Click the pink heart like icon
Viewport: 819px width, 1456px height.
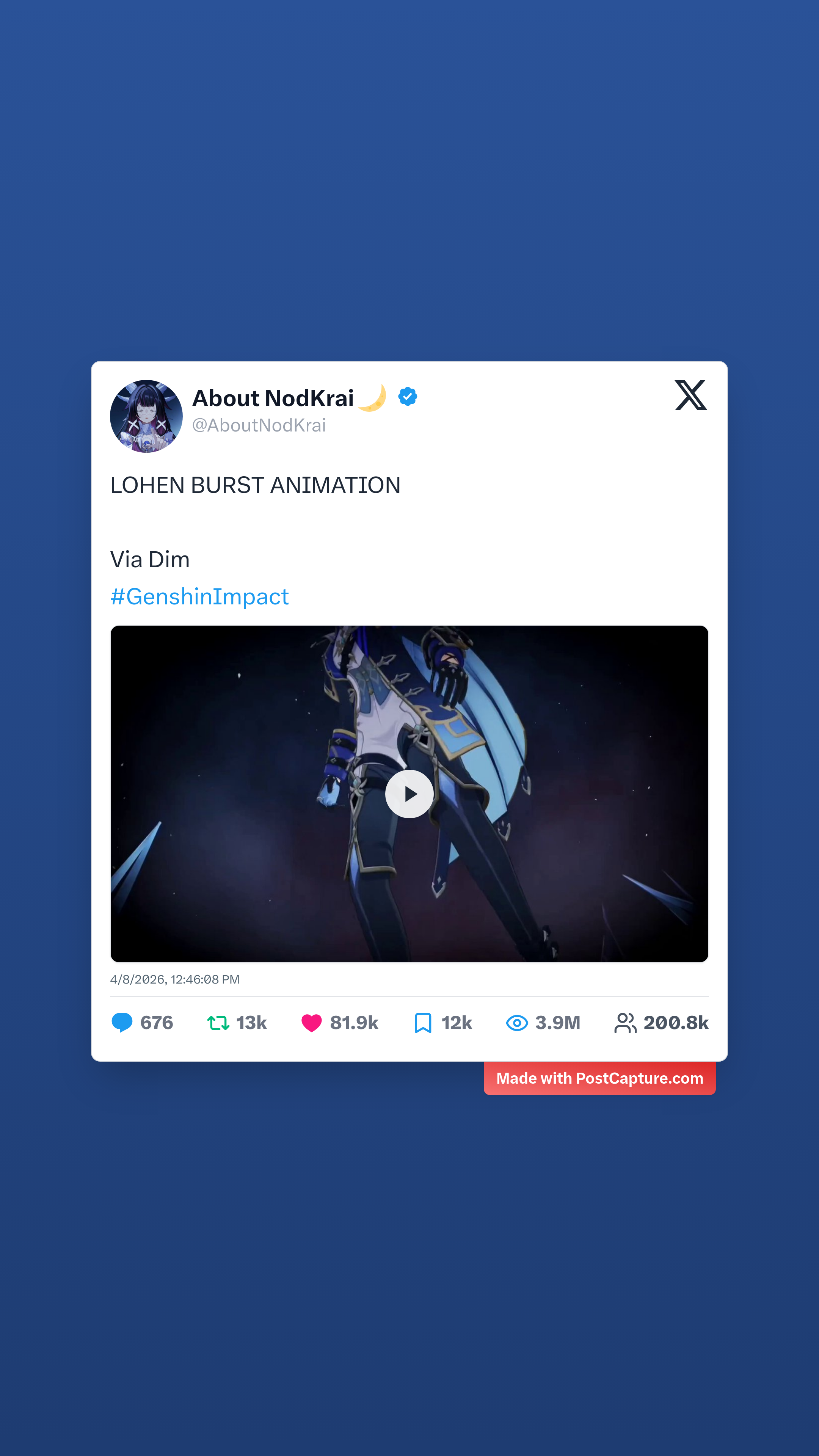coord(311,1023)
